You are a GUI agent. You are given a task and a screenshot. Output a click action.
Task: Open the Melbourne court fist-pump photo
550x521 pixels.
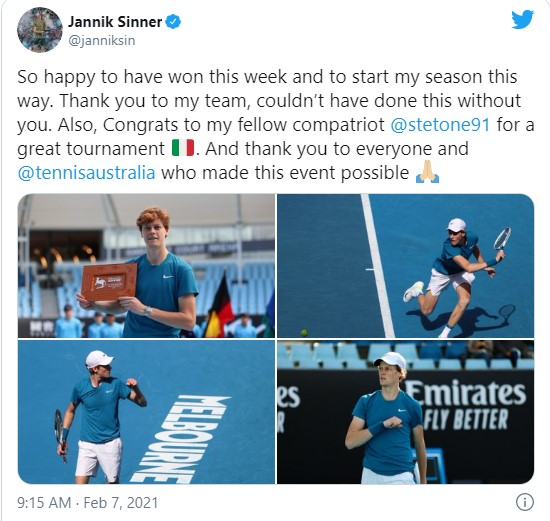click(147, 412)
